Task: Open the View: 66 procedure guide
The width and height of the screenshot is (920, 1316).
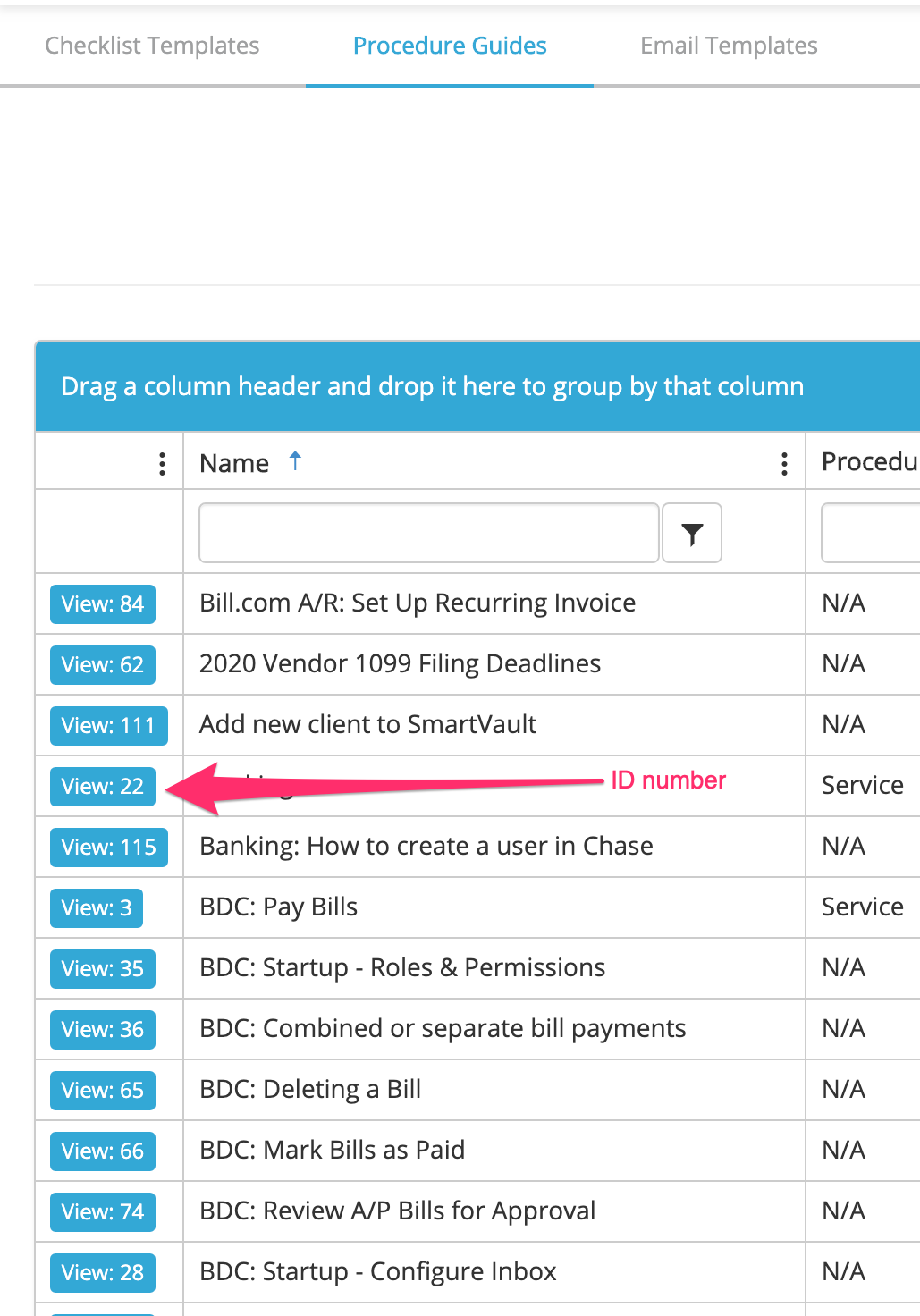Action: click(102, 1151)
